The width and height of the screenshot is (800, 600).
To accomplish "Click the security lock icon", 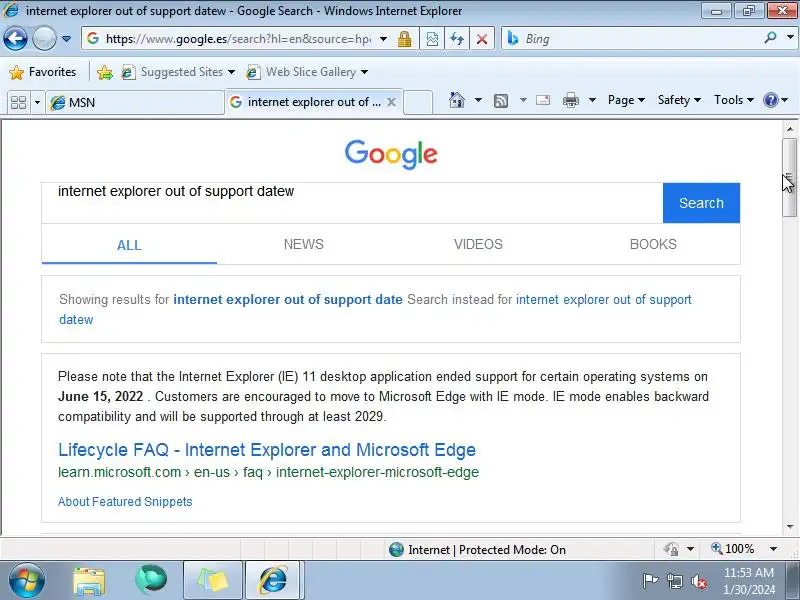I will pos(405,39).
